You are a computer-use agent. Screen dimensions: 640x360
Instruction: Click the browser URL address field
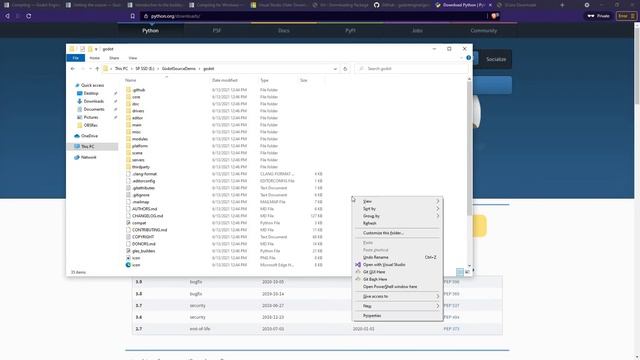(x=312, y=16)
